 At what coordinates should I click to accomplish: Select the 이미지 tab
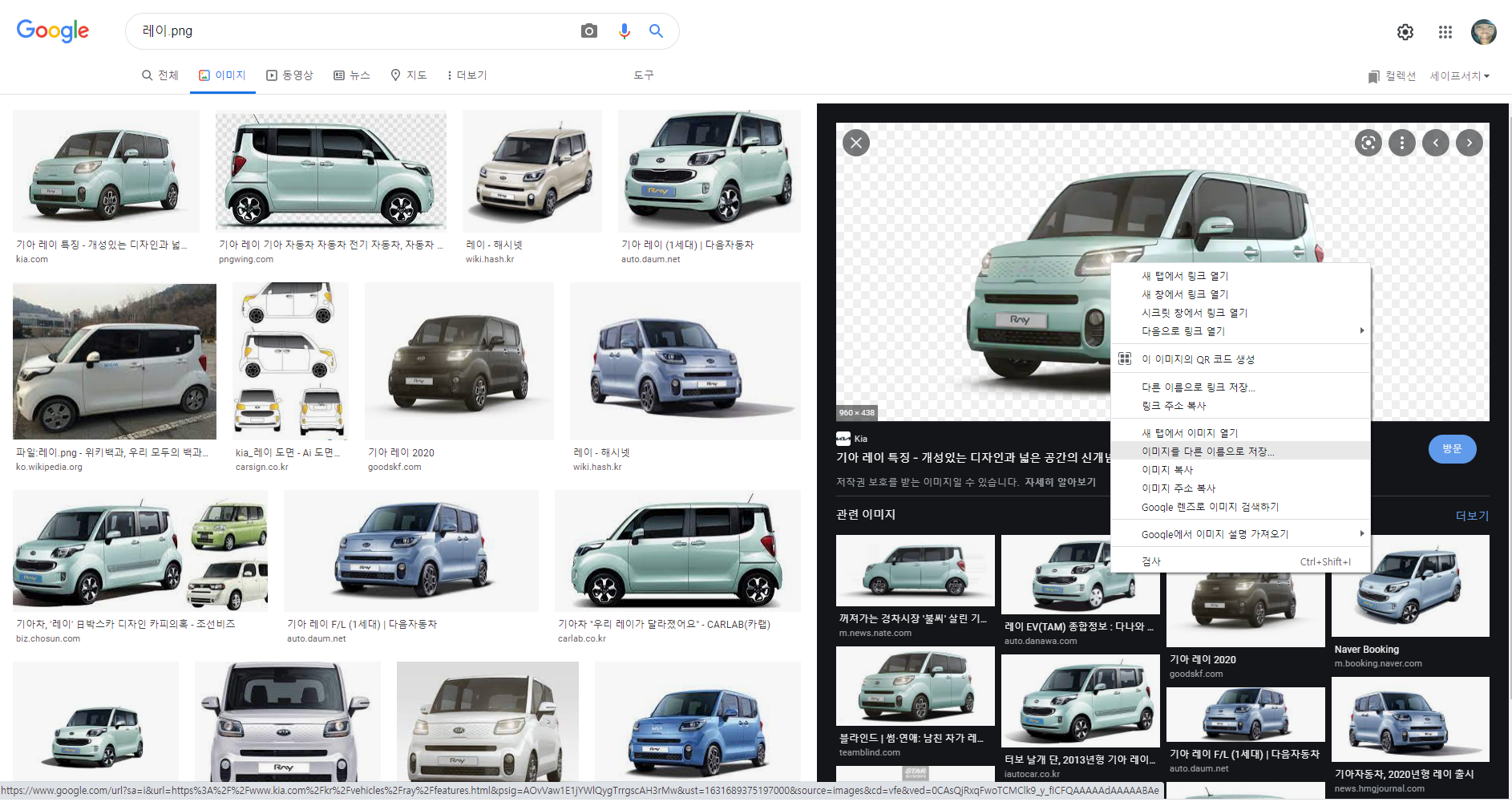[222, 75]
